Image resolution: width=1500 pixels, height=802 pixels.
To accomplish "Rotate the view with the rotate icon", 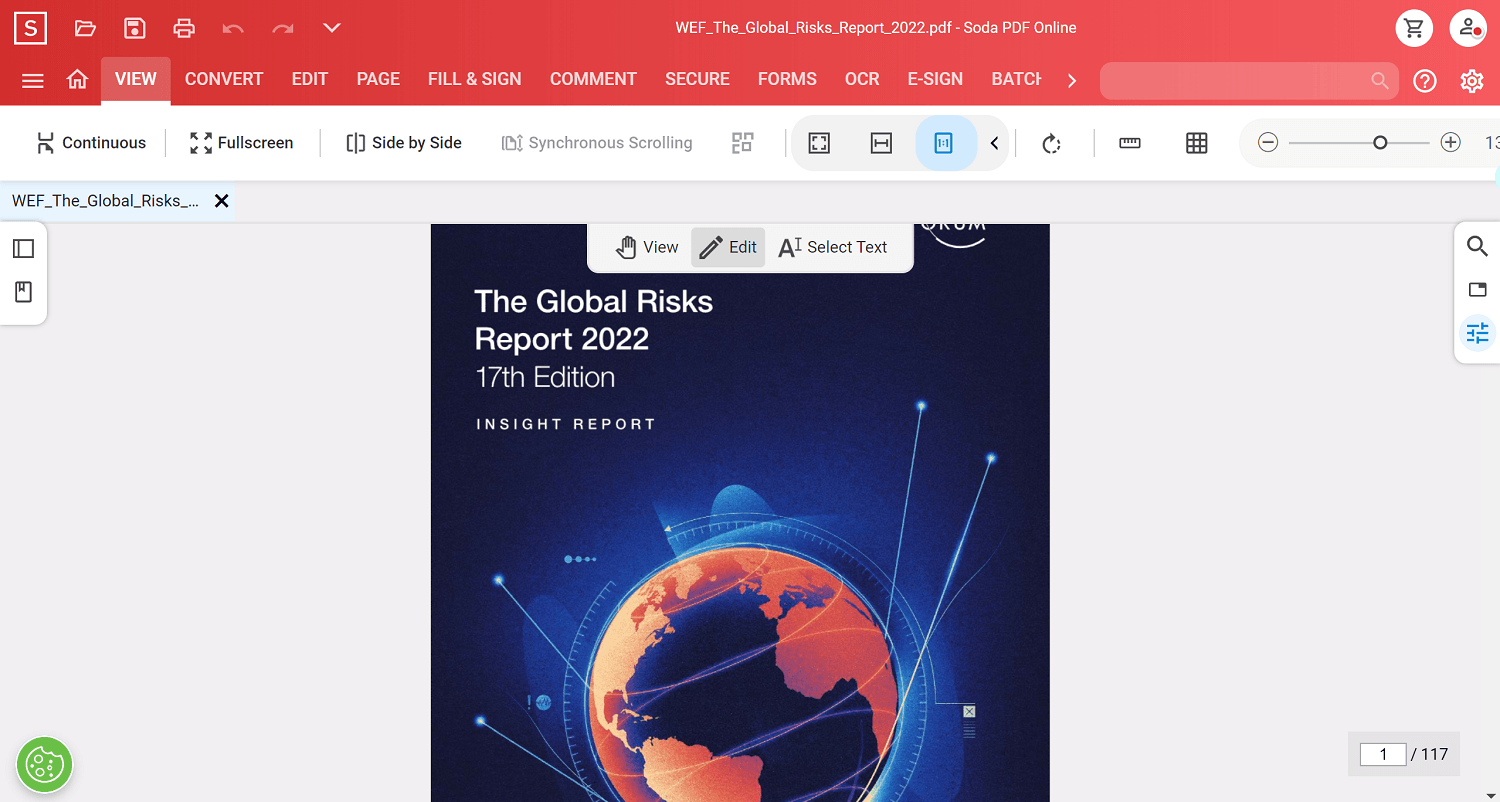I will coord(1051,144).
